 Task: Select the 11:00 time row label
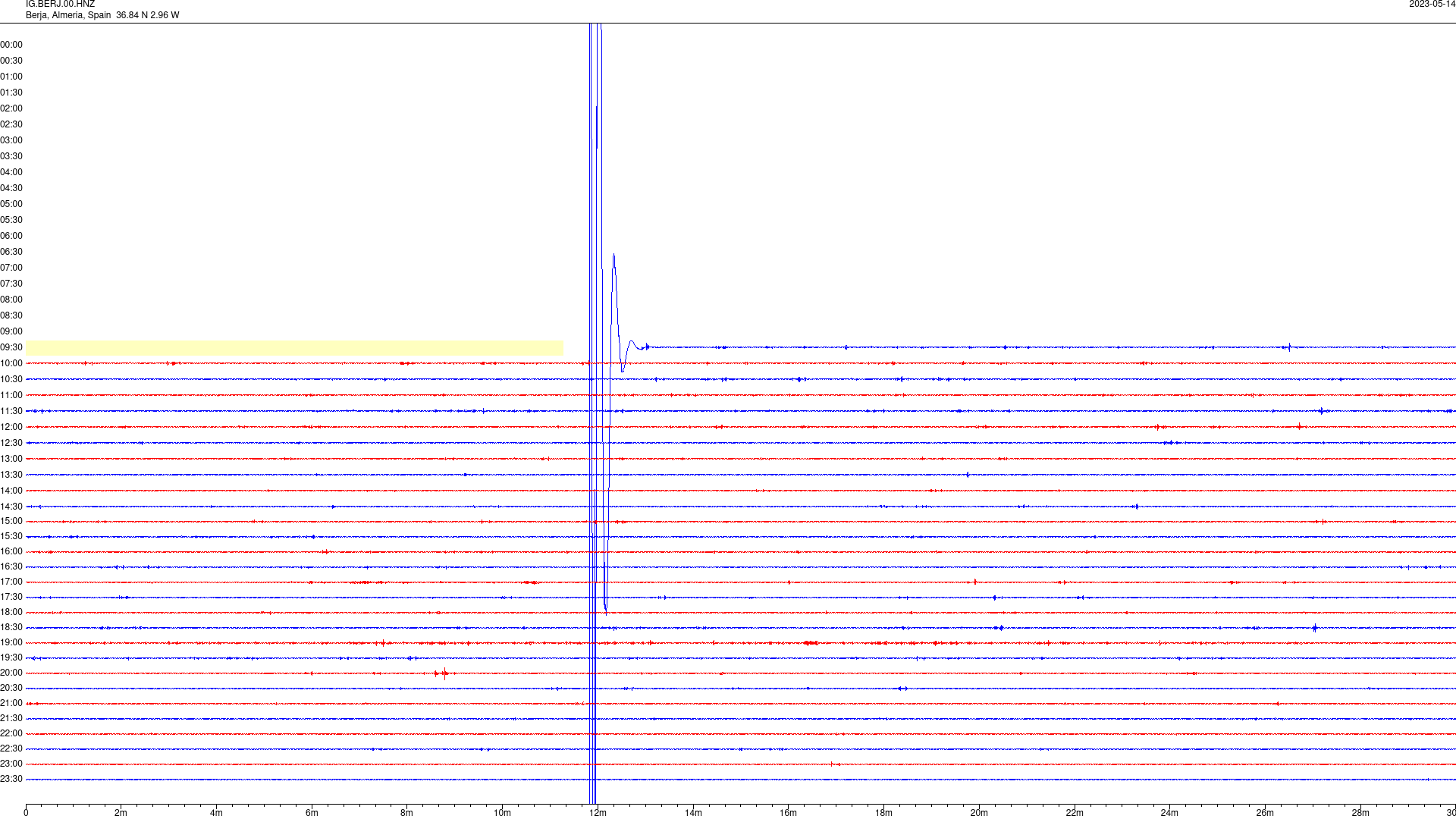pyautogui.click(x=11, y=395)
